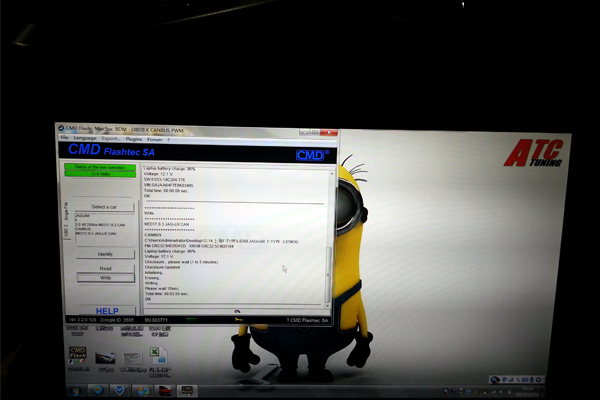Click the green 12.0 Volts indicator
The width and height of the screenshot is (600, 400).
tap(100, 174)
